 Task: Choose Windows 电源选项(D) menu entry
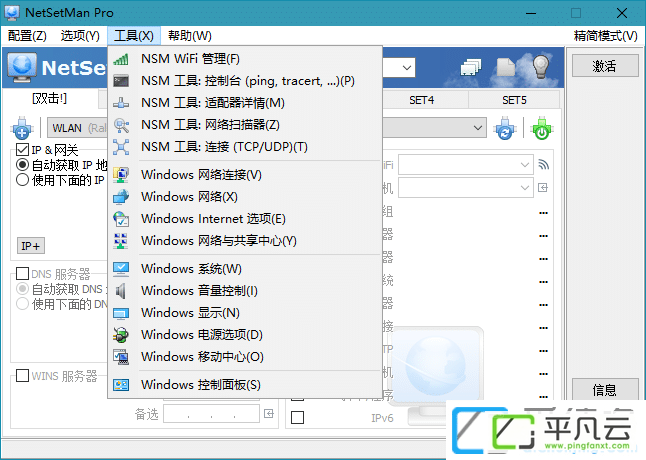[245, 335]
